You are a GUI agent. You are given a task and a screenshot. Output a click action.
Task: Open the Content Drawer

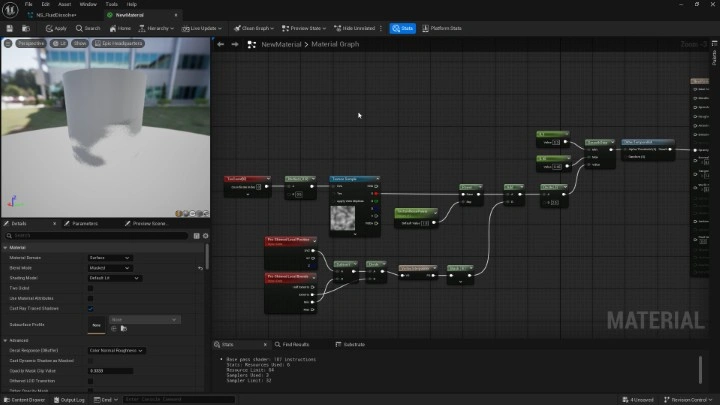pos(25,399)
